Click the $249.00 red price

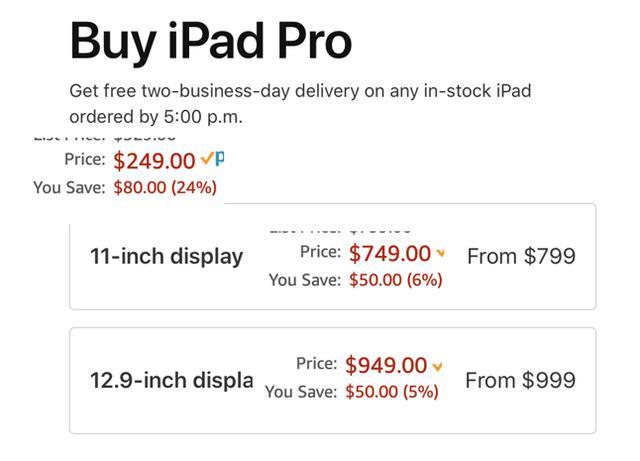point(154,160)
